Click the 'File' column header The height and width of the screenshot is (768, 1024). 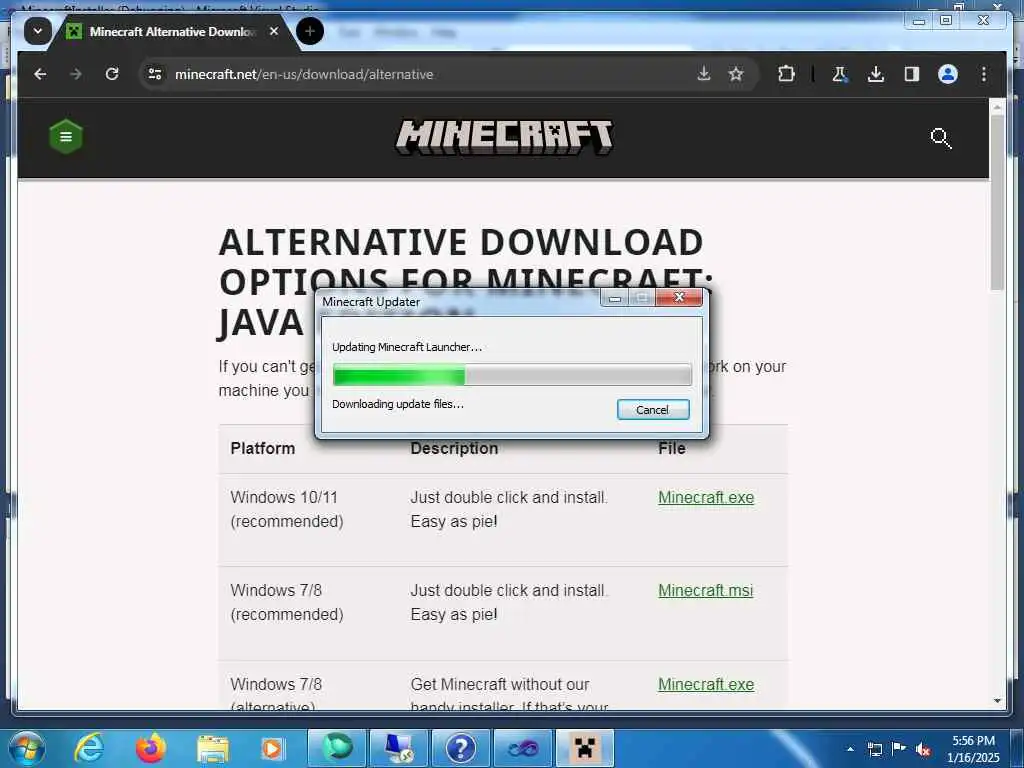672,448
